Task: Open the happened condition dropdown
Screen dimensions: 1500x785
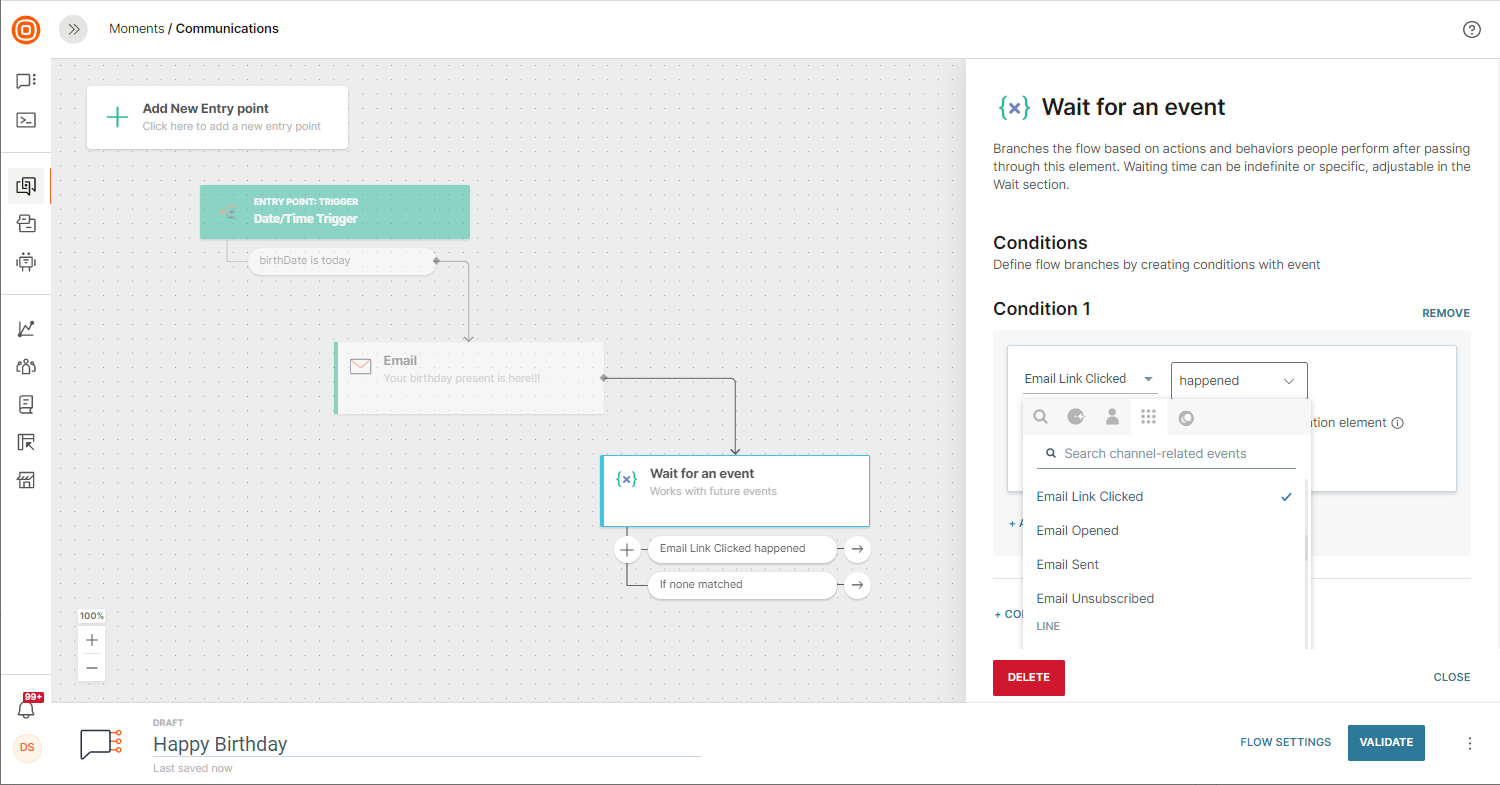Action: click(x=1238, y=381)
